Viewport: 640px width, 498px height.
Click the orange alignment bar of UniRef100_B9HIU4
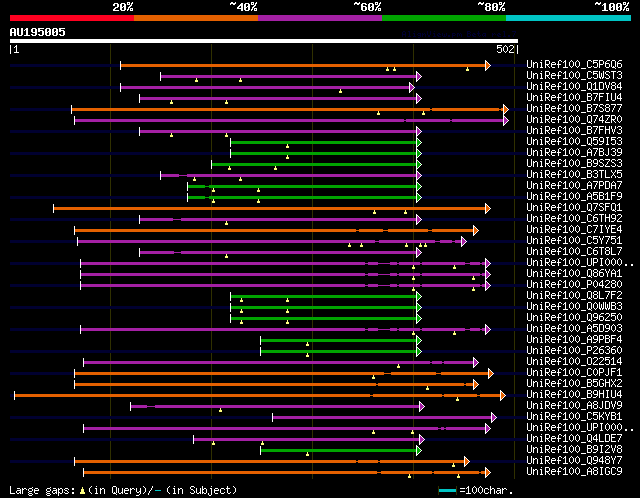(x=258, y=396)
